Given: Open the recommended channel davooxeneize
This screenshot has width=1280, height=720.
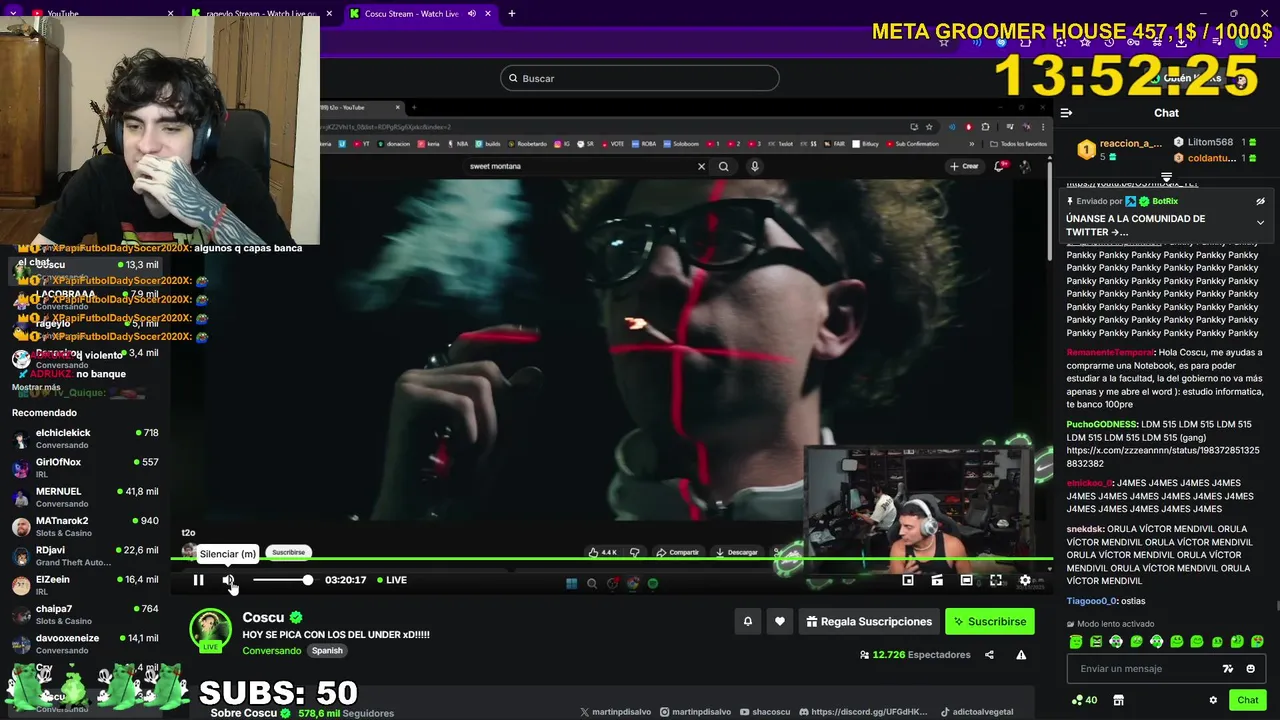Looking at the screenshot, I should (x=85, y=643).
